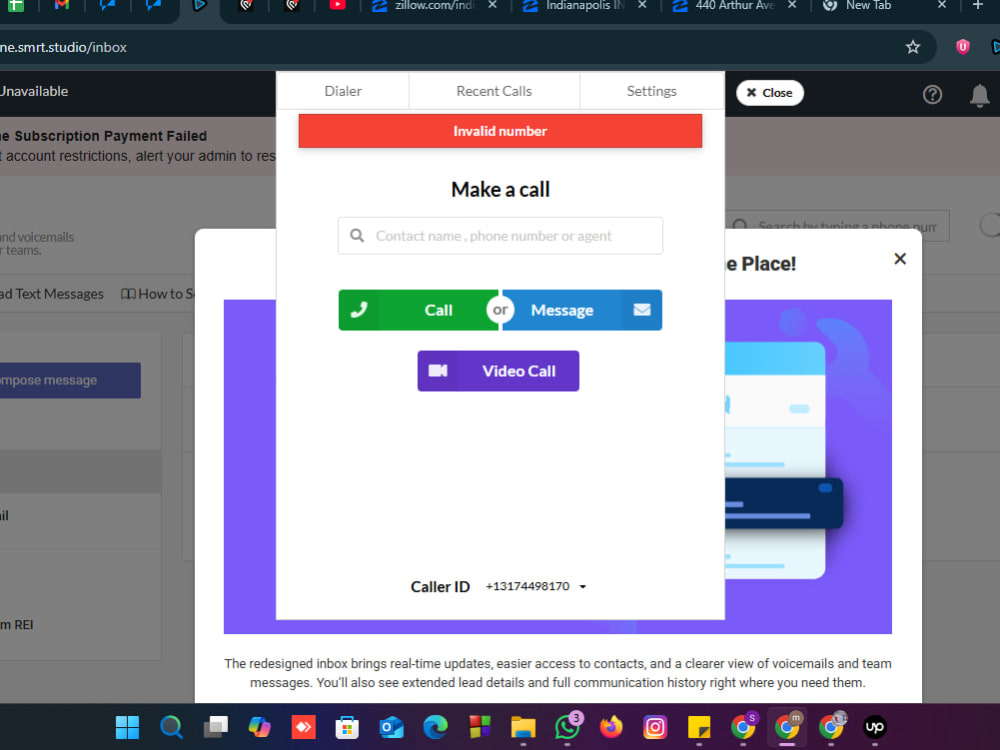Send a text with the blue Message button
Screen dimensions: 1000x750
582,310
